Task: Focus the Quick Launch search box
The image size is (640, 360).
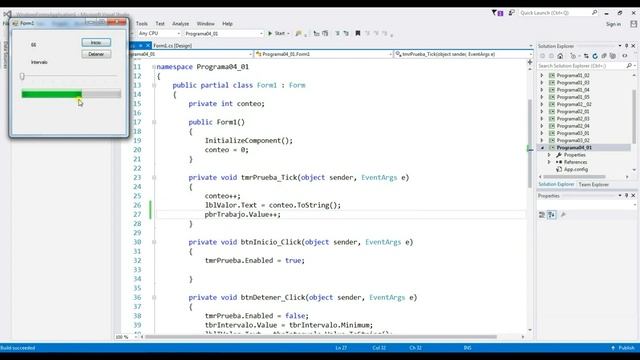Action: pos(558,13)
